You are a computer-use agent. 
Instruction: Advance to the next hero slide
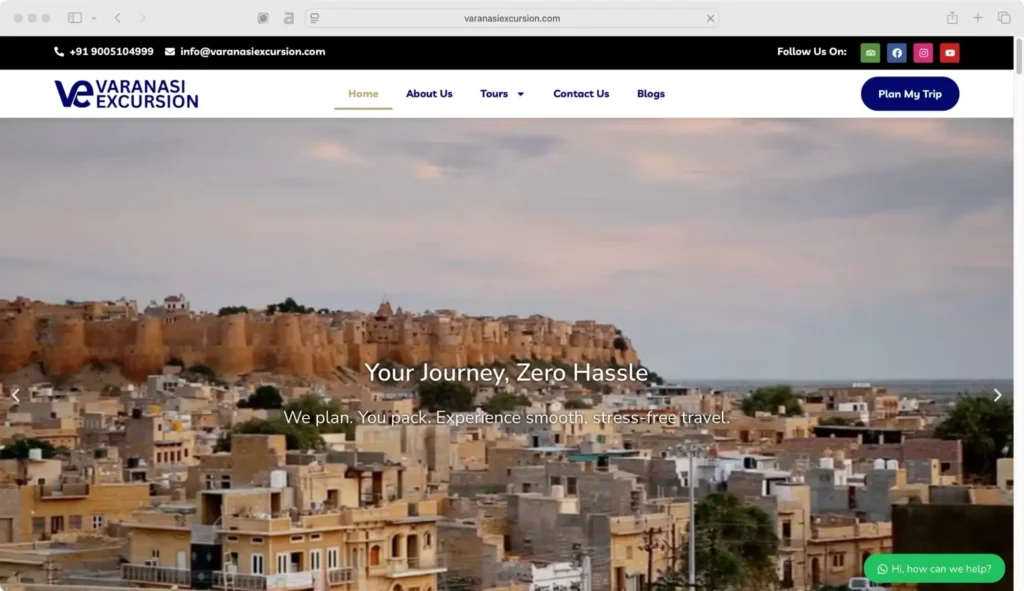[x=997, y=395]
